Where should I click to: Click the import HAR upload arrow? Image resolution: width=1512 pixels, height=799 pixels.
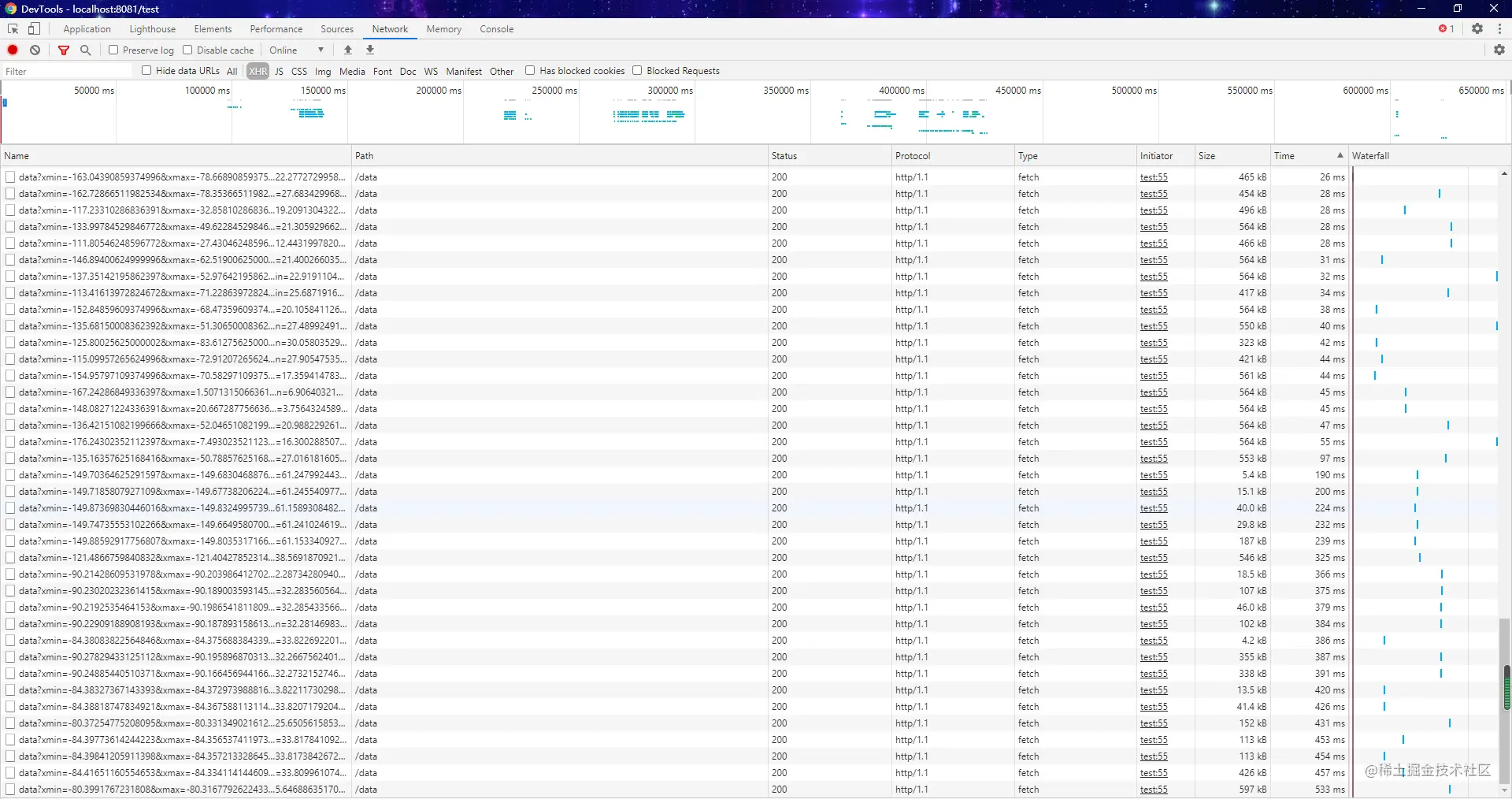pos(348,50)
